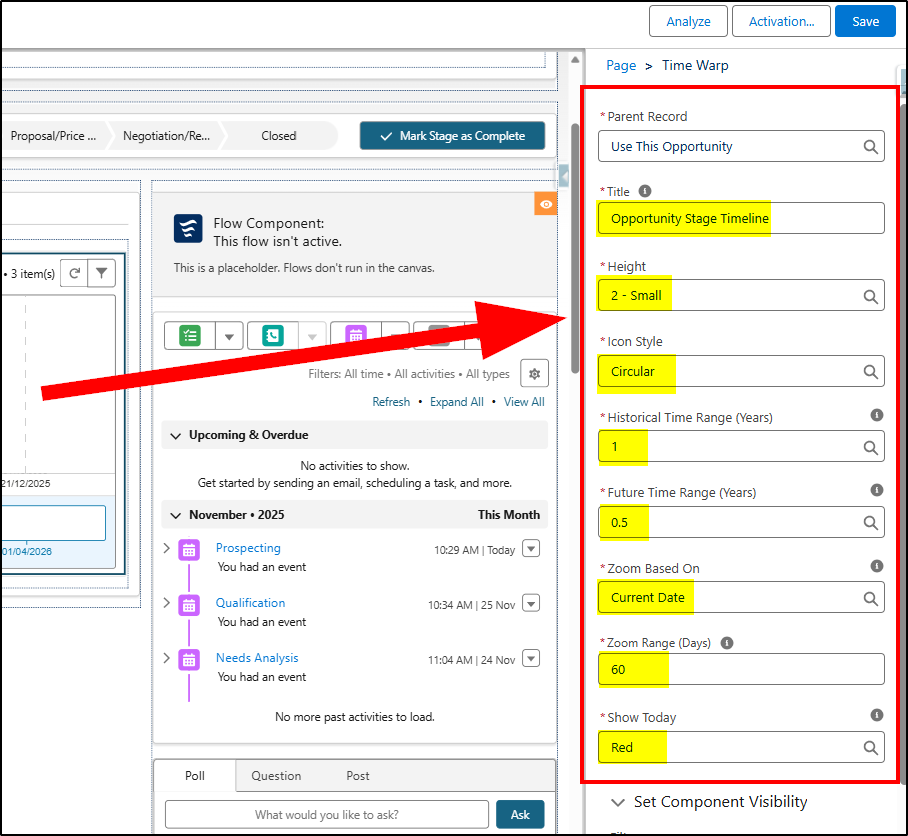Click the filter funnel icon
This screenshot has height=836, width=908.
click(x=102, y=273)
